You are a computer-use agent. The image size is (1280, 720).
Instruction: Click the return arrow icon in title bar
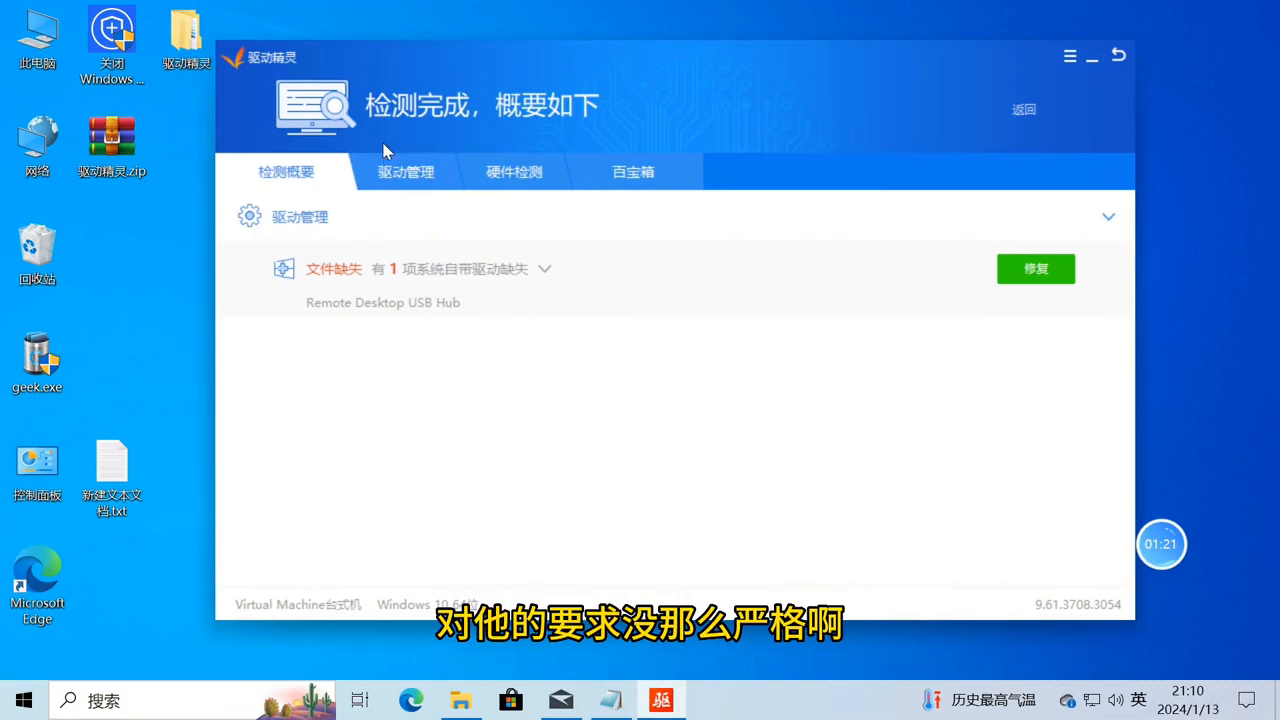pyautogui.click(x=1119, y=56)
